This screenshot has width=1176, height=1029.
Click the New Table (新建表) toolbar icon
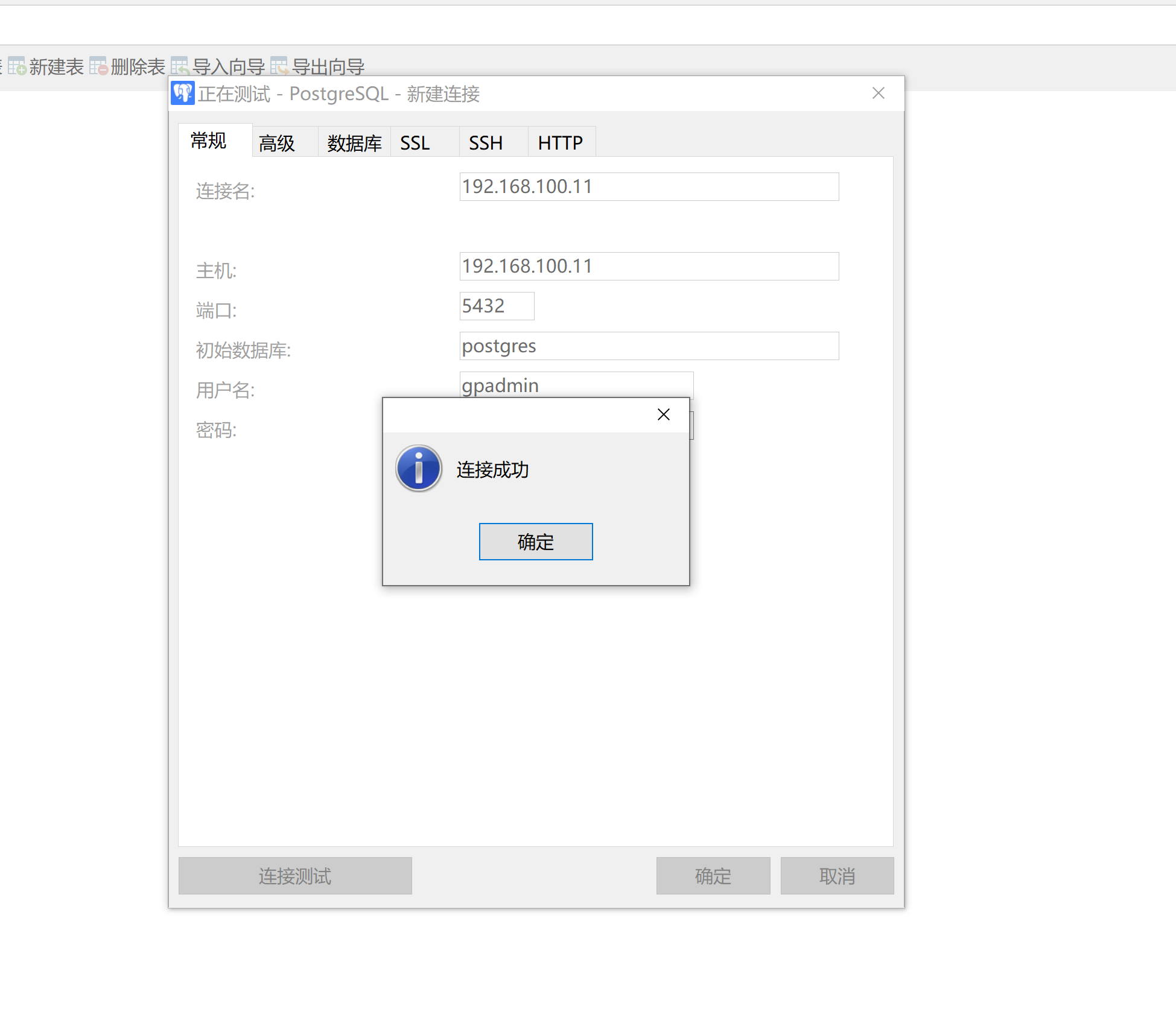coord(17,66)
